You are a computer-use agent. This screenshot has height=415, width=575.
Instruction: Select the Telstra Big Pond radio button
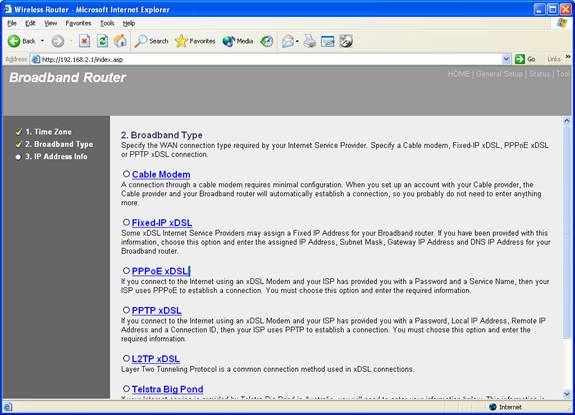(126, 388)
